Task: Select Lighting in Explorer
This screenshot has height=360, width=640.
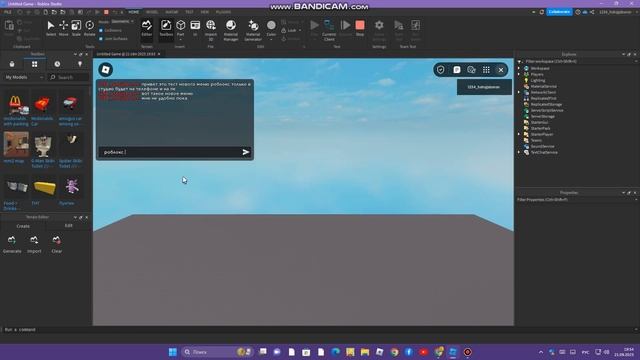Action: pos(538,80)
